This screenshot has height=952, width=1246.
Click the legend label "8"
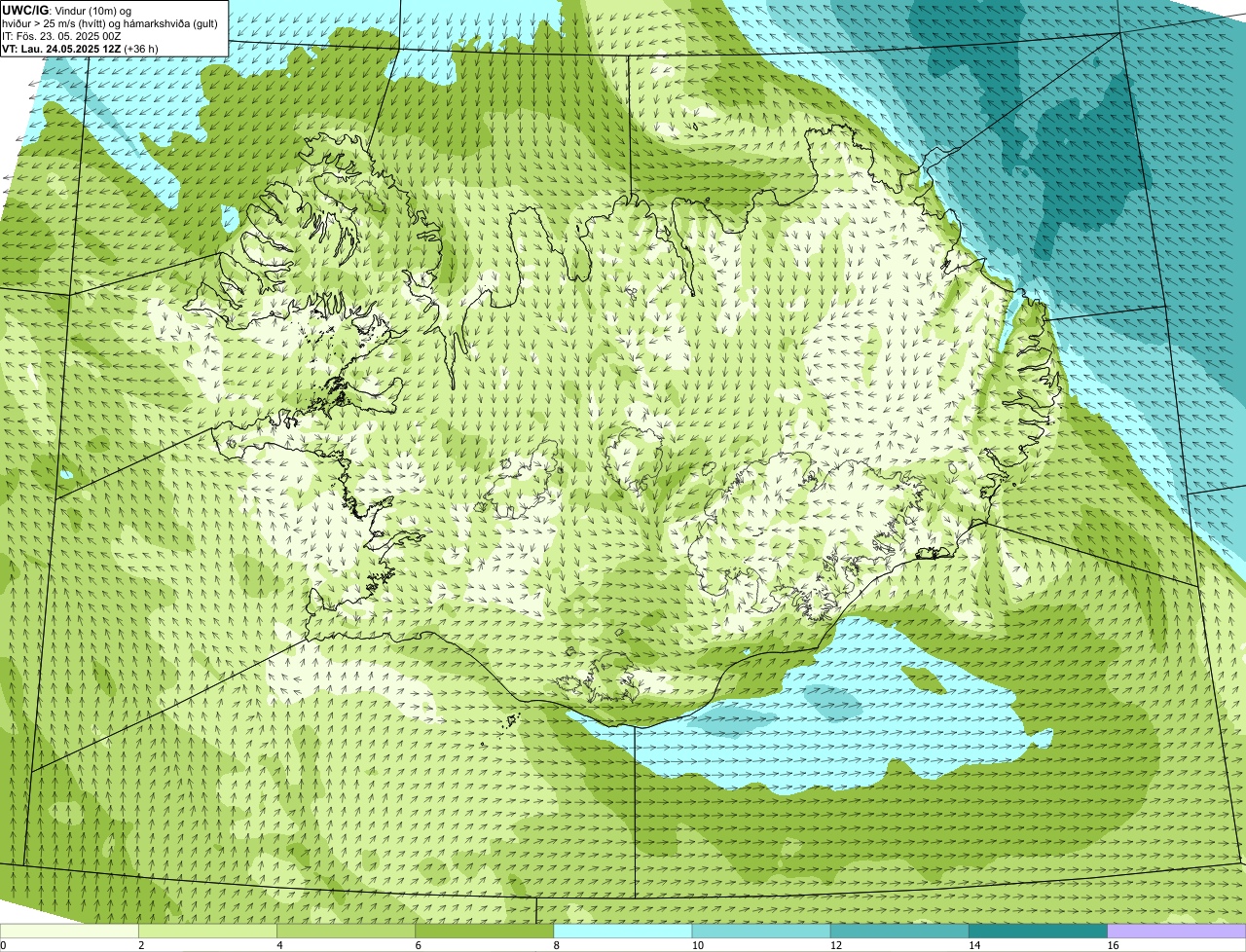tap(556, 945)
